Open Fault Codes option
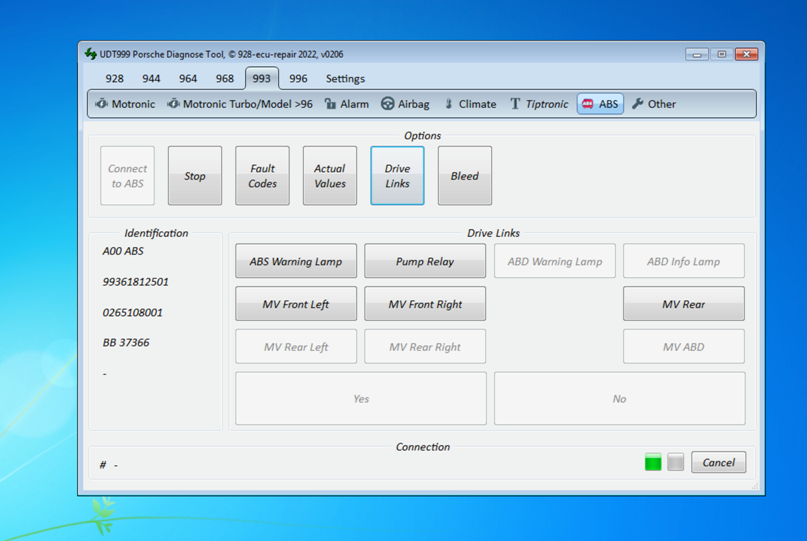 pos(262,176)
